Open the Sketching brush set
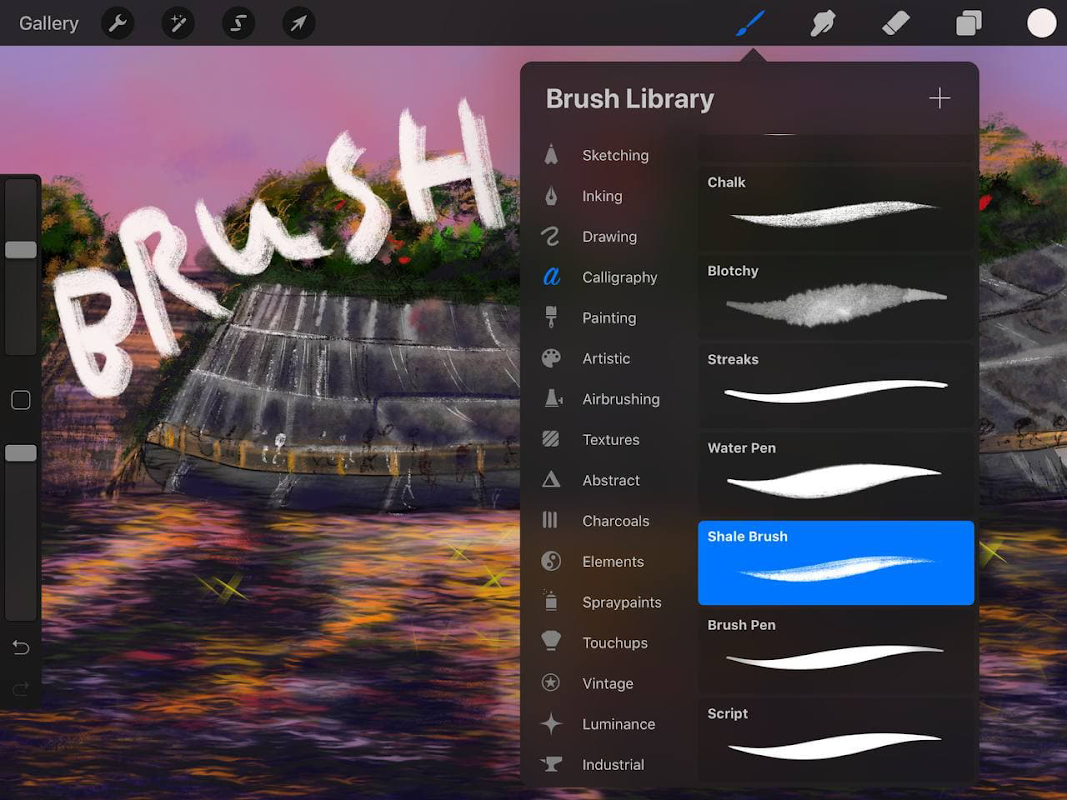Image resolution: width=1067 pixels, height=800 pixels. tap(615, 155)
